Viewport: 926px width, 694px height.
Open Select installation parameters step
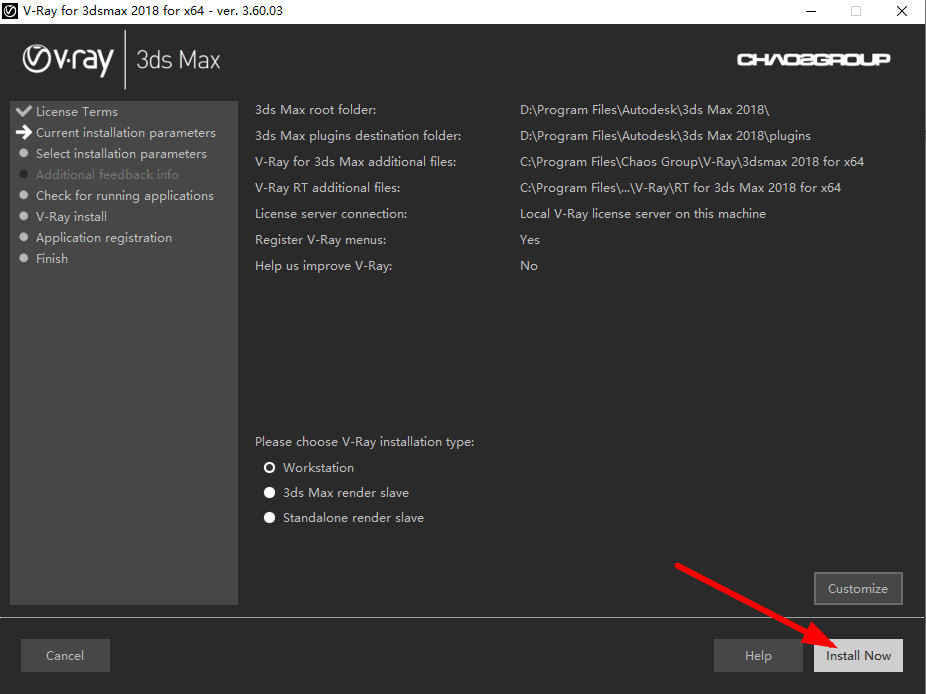(x=121, y=154)
